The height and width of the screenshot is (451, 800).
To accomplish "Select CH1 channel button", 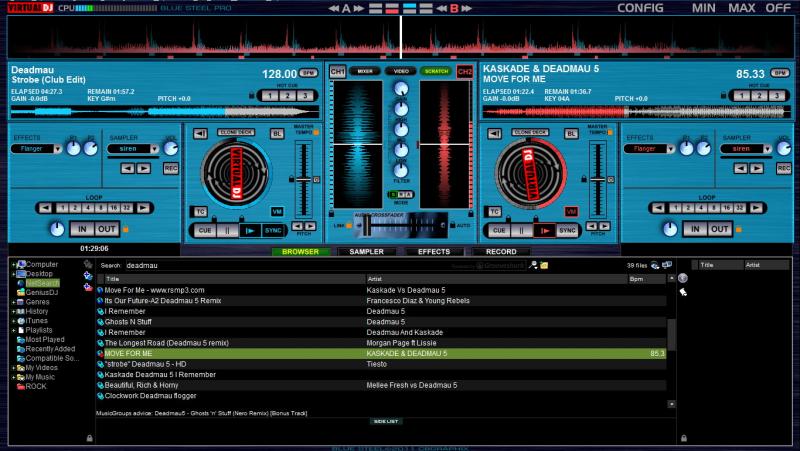I will click(337, 72).
